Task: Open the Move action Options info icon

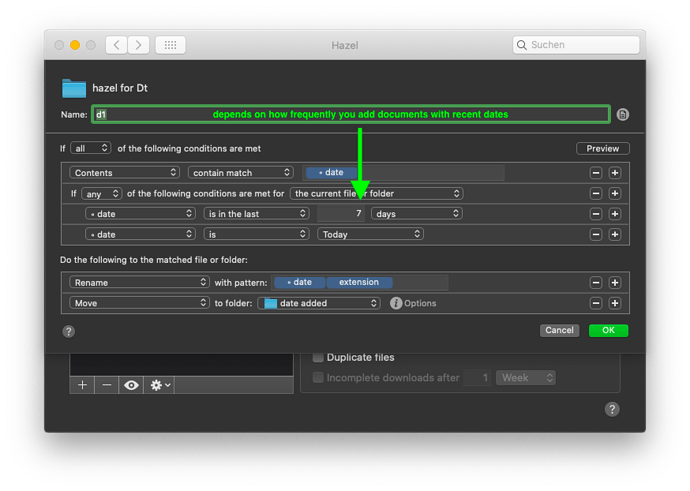Action: point(396,303)
